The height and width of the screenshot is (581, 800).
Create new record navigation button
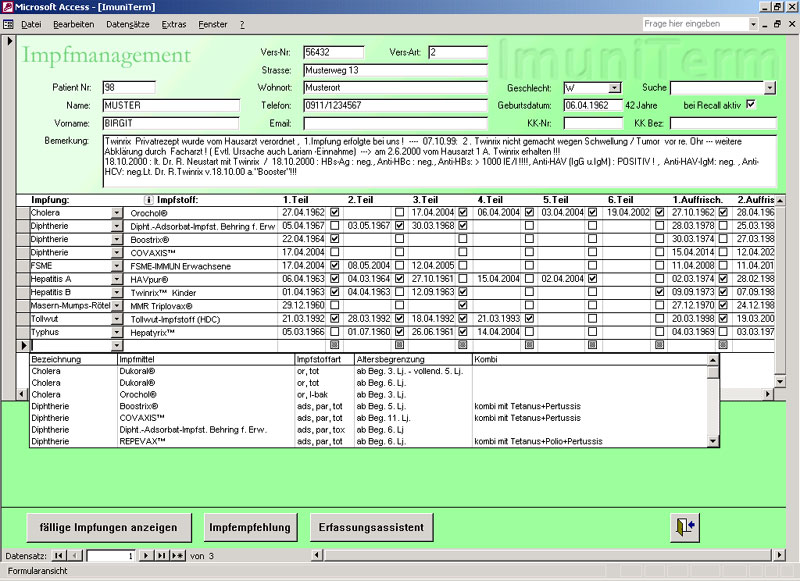(178, 555)
